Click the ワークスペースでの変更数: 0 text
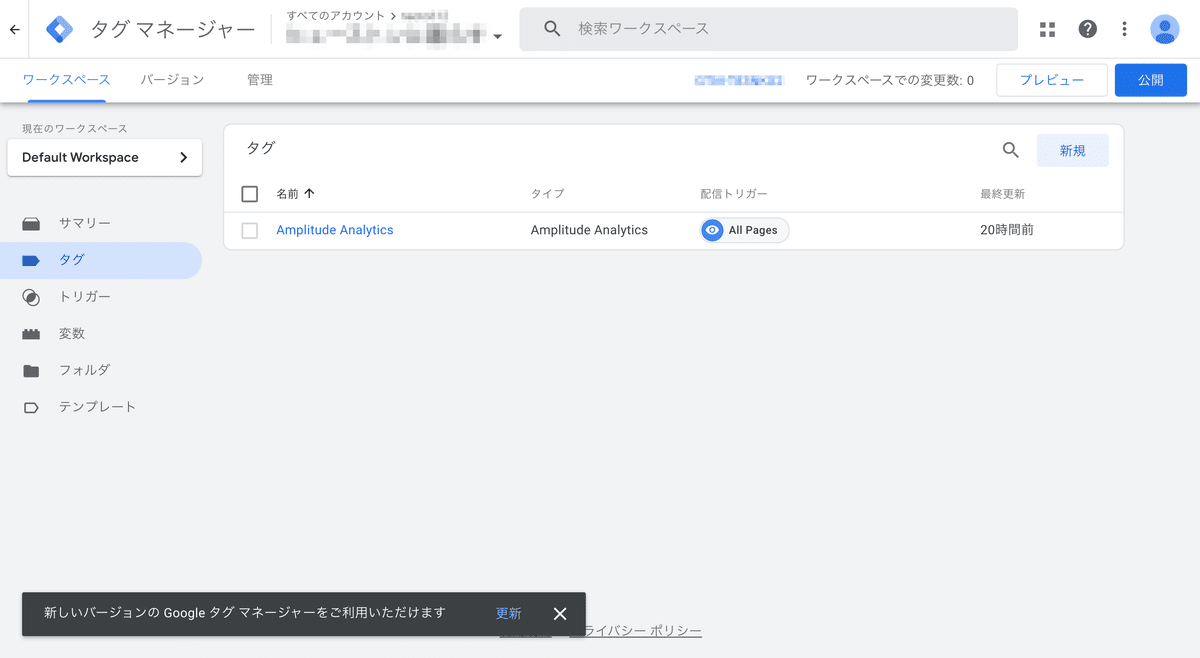1200x658 pixels. tap(890, 80)
